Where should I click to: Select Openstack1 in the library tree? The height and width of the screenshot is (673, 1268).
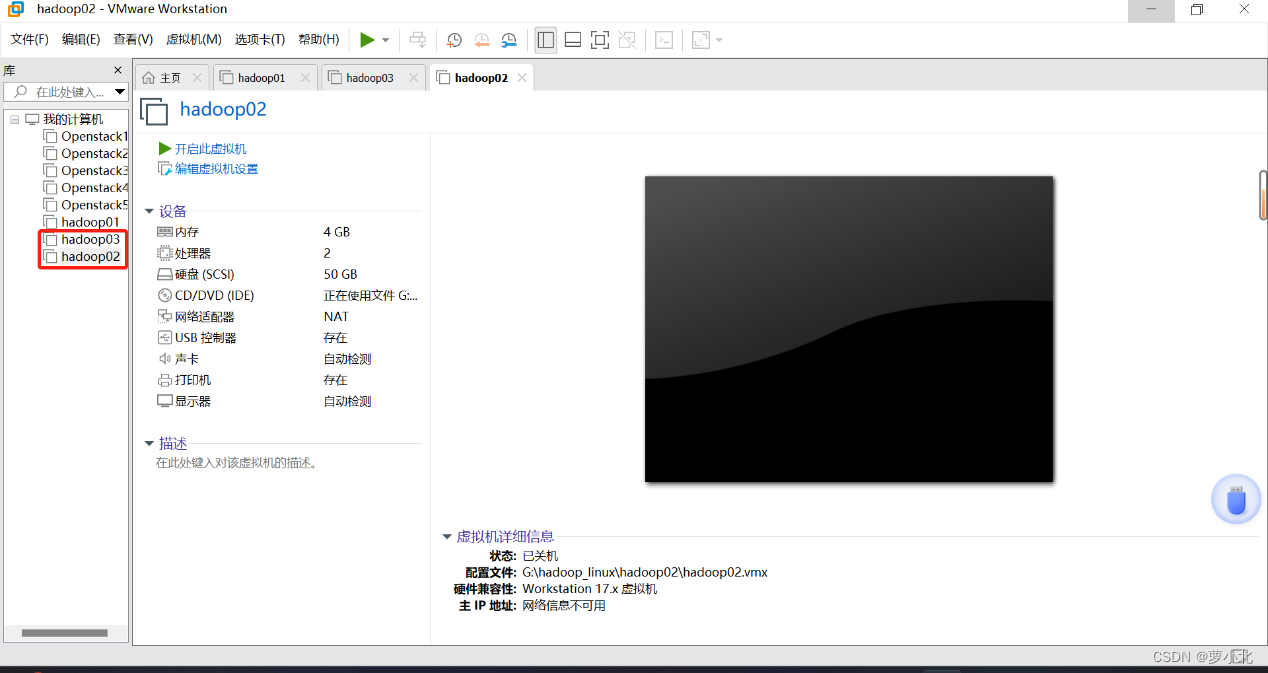(94, 137)
